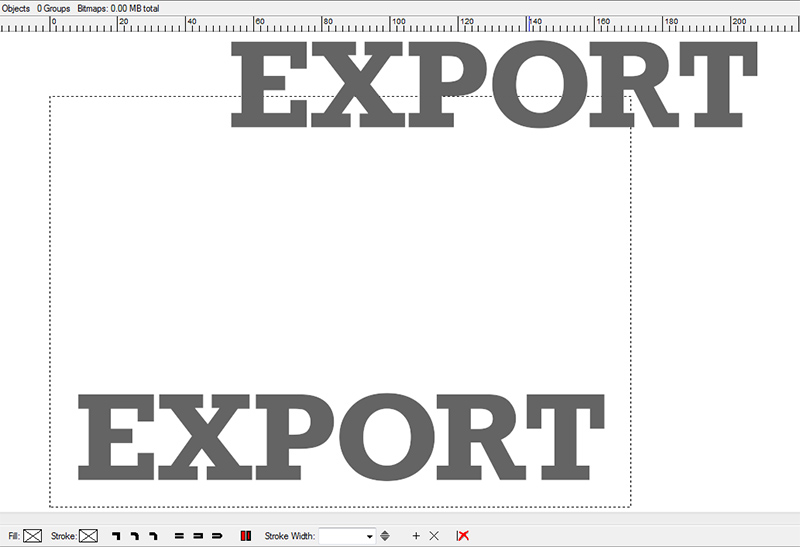Viewport: 800px width, 547px height.
Task: Select the square line cap icon
Action: (198, 536)
